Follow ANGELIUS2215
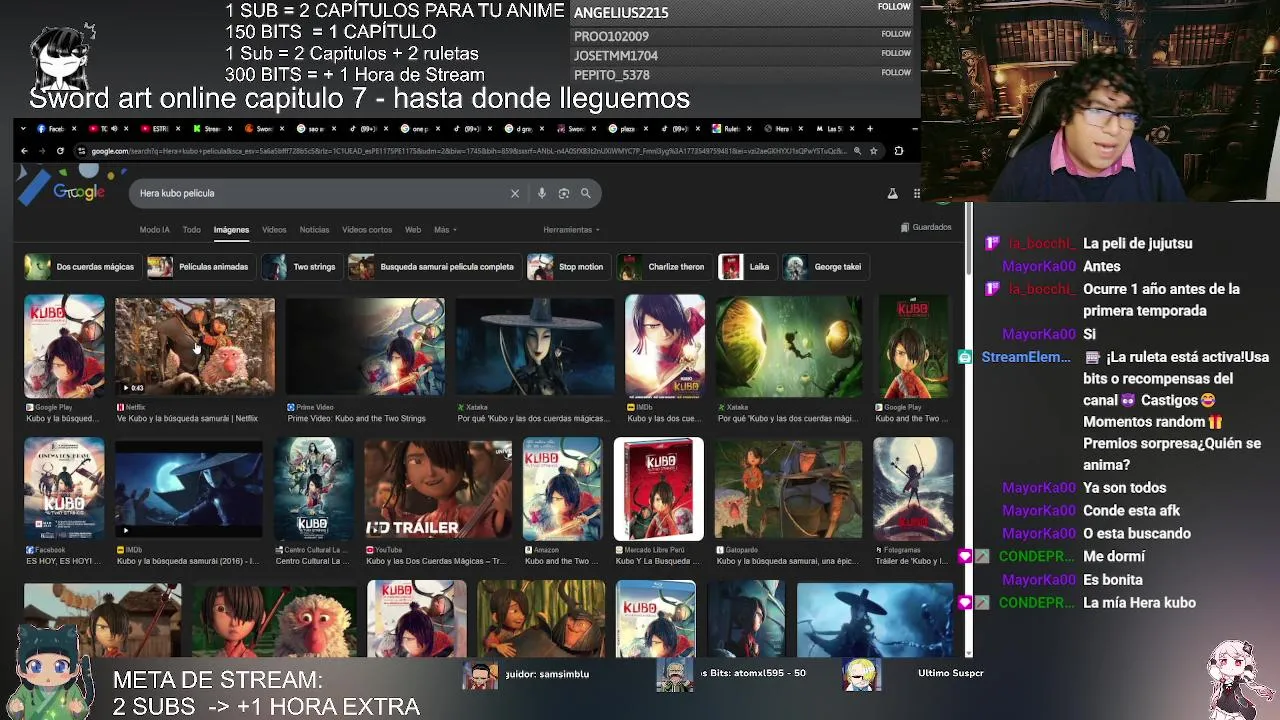This screenshot has width=1280, height=720. point(894,7)
